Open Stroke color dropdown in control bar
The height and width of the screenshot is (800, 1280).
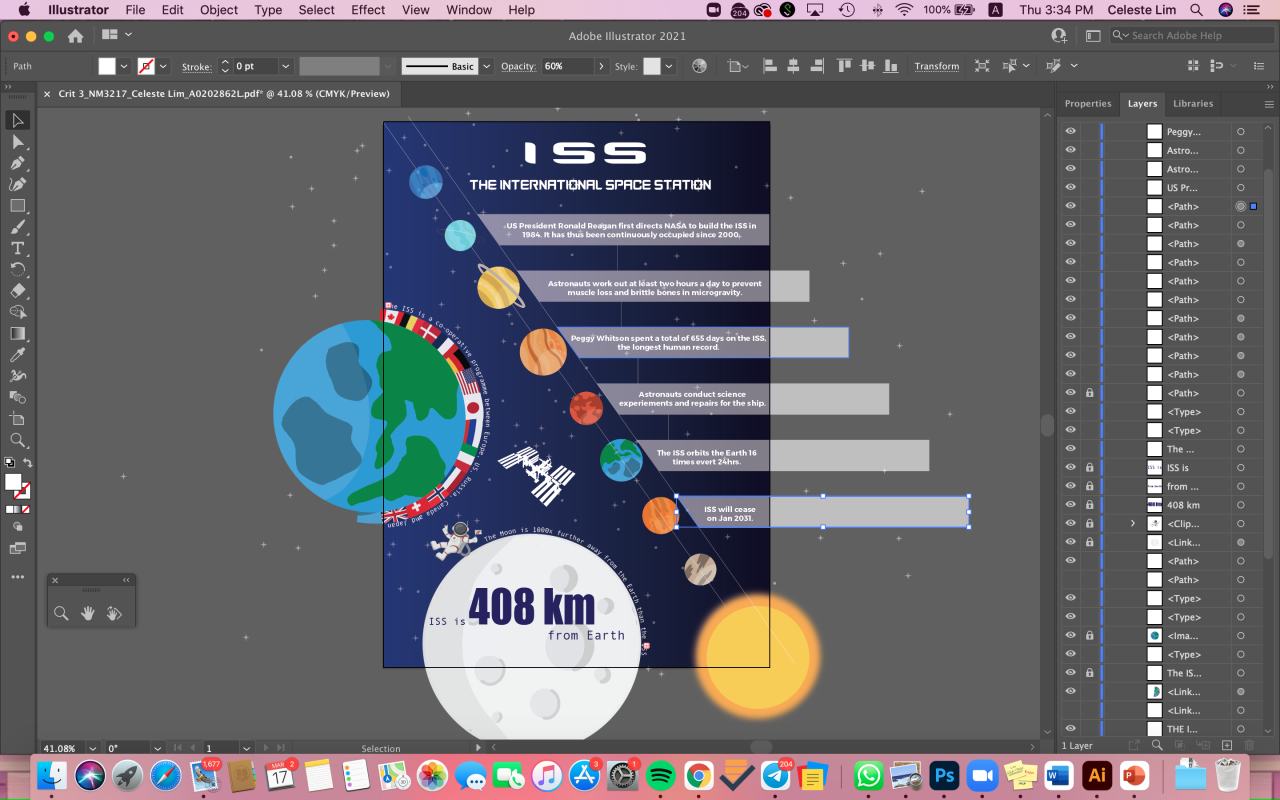[x=164, y=66]
